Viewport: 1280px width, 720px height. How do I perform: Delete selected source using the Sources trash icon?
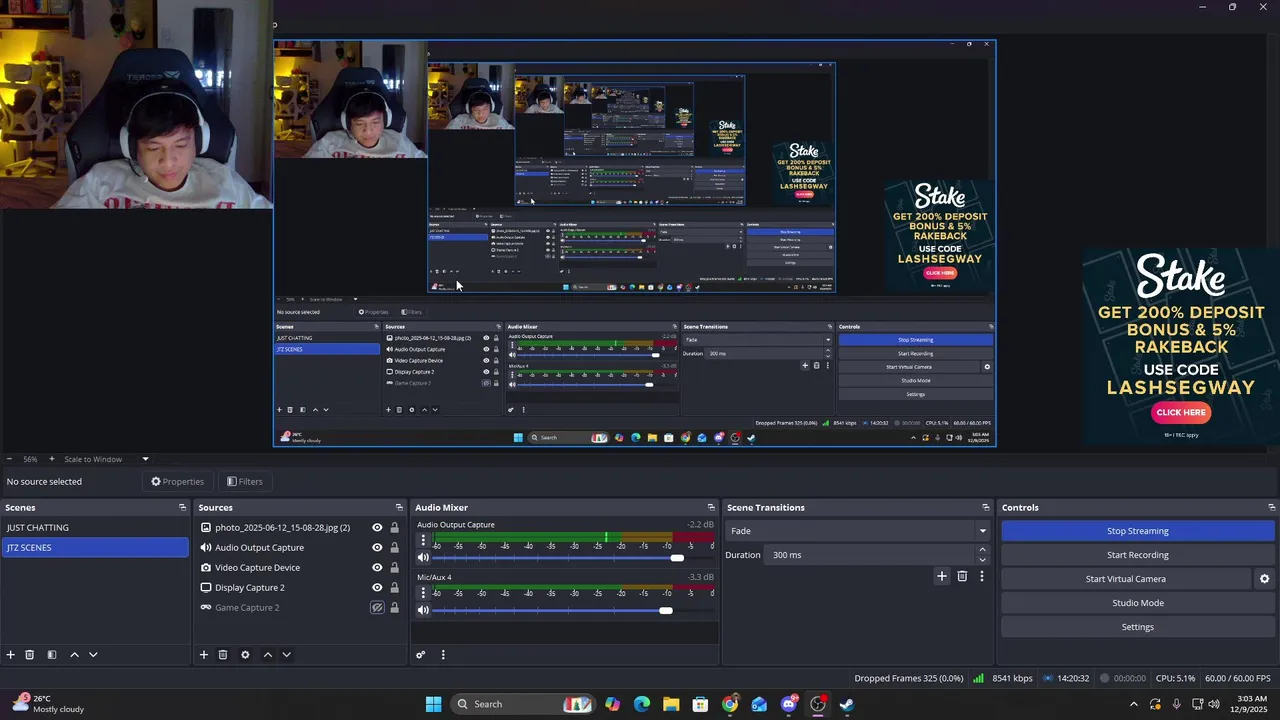point(223,655)
